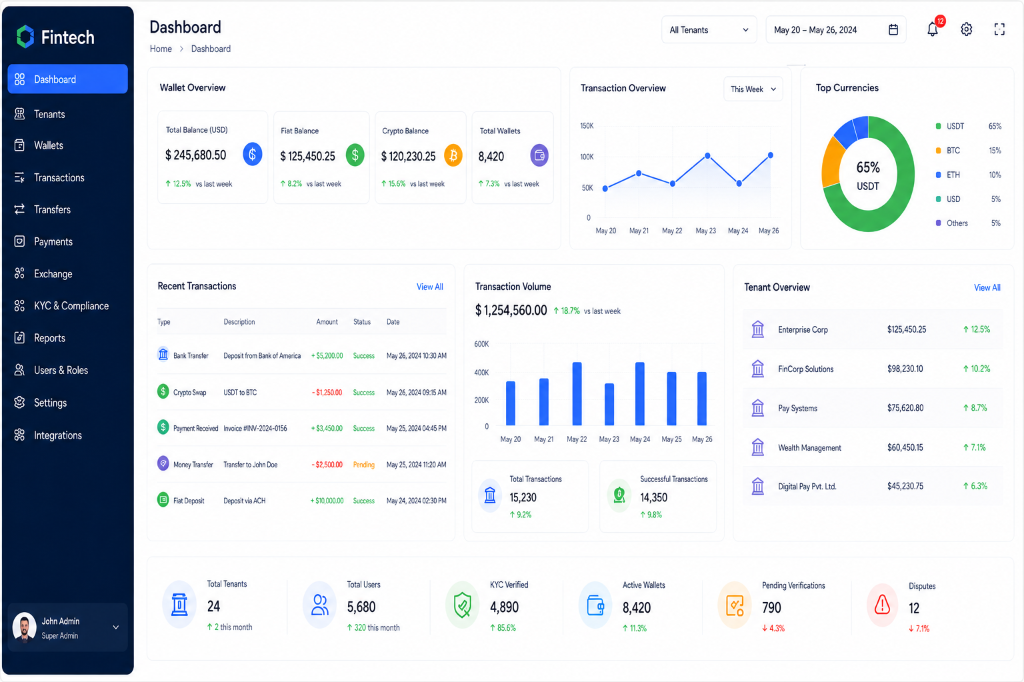1024x682 pixels.
Task: Toggle fullscreen mode icon
Action: [x=999, y=29]
